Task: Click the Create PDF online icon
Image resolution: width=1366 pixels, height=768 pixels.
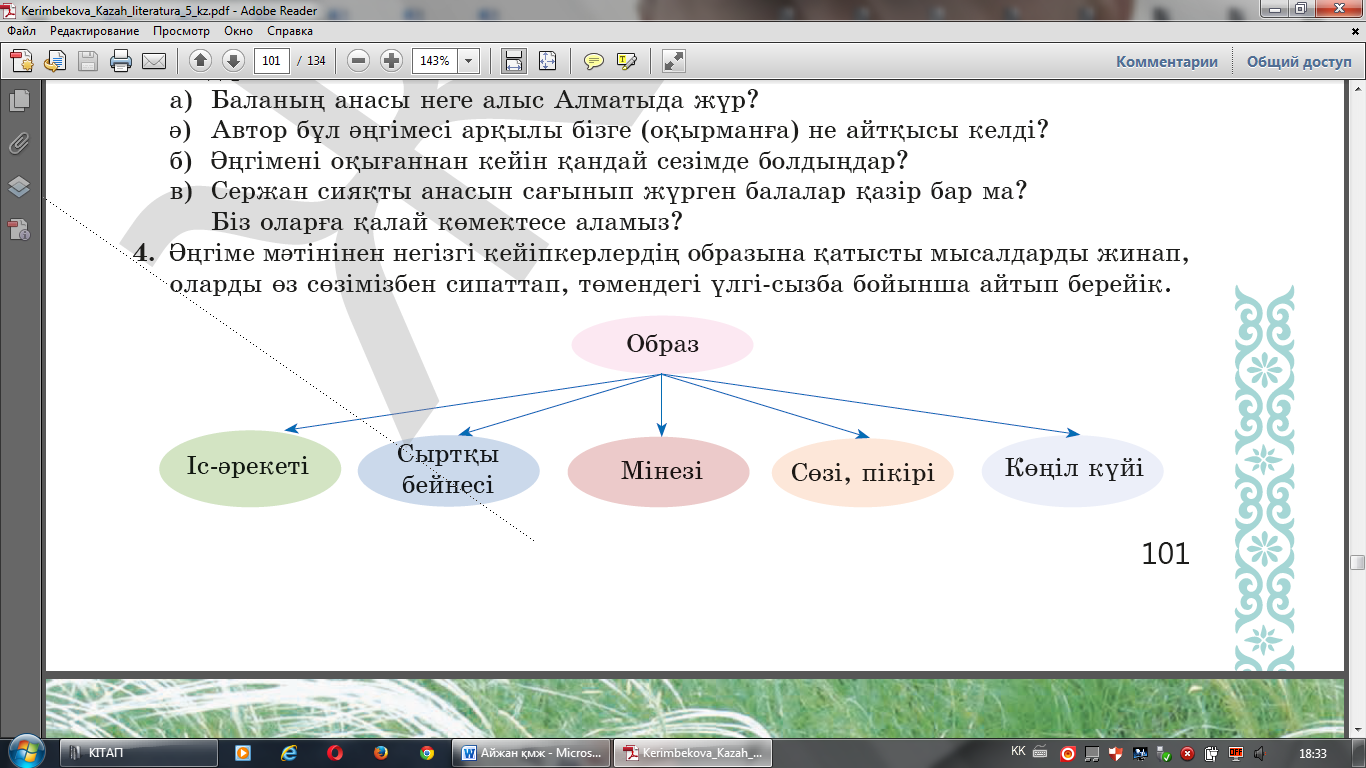Action: pyautogui.click(x=21, y=61)
